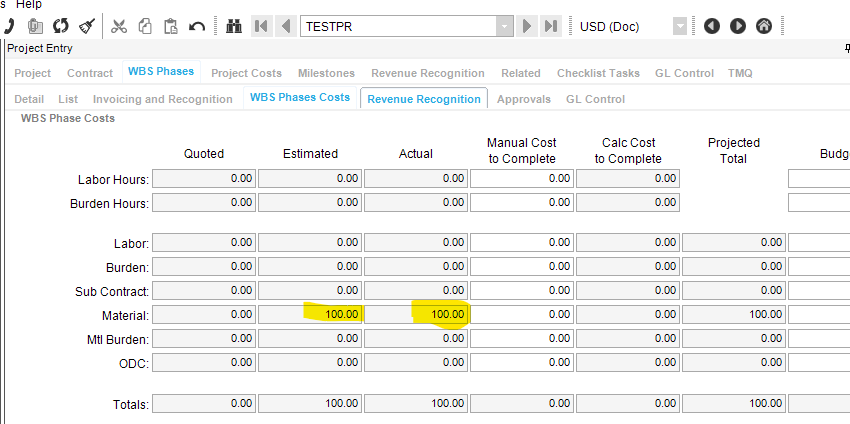Expand the TESTPR project dropdown arrow

pyautogui.click(x=505, y=26)
